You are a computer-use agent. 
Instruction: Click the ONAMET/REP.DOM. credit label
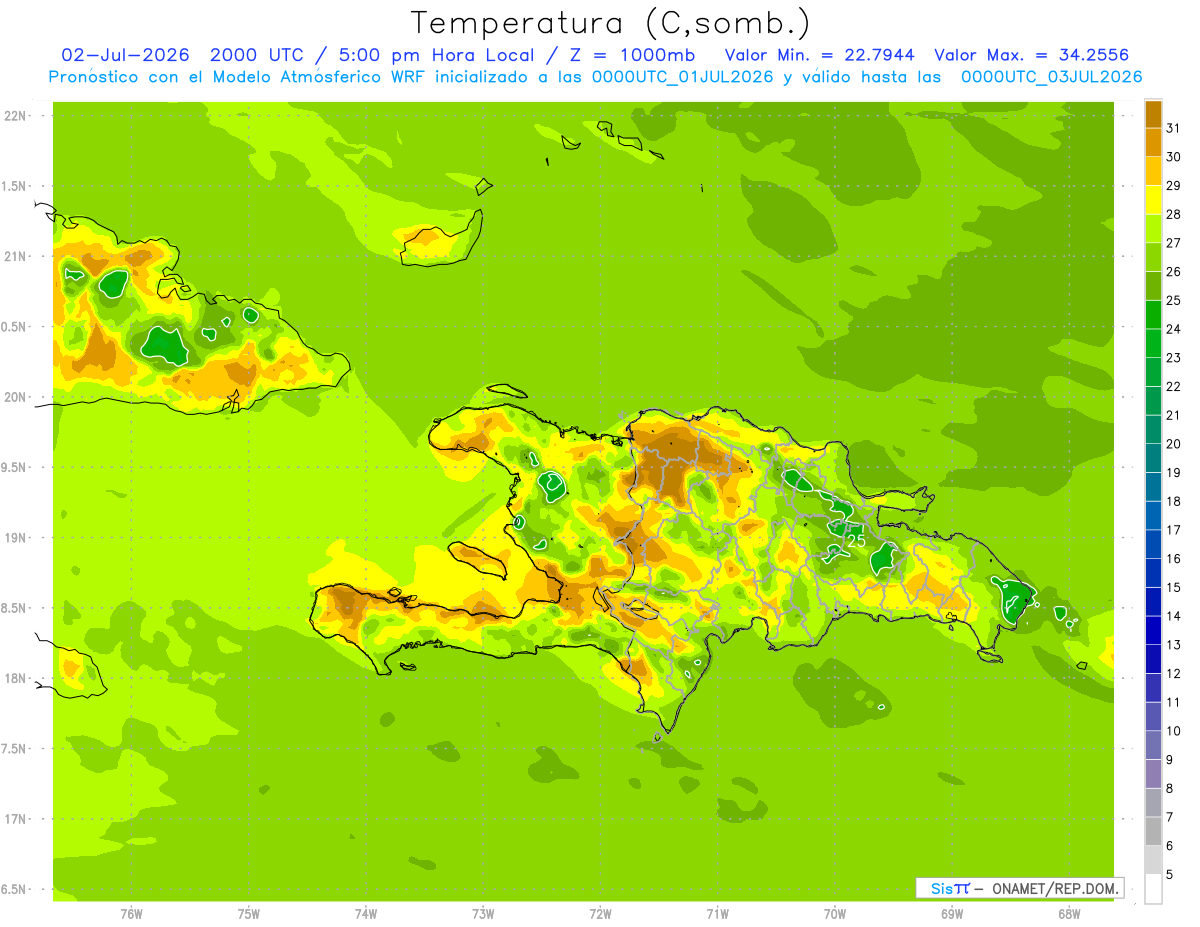(1055, 888)
